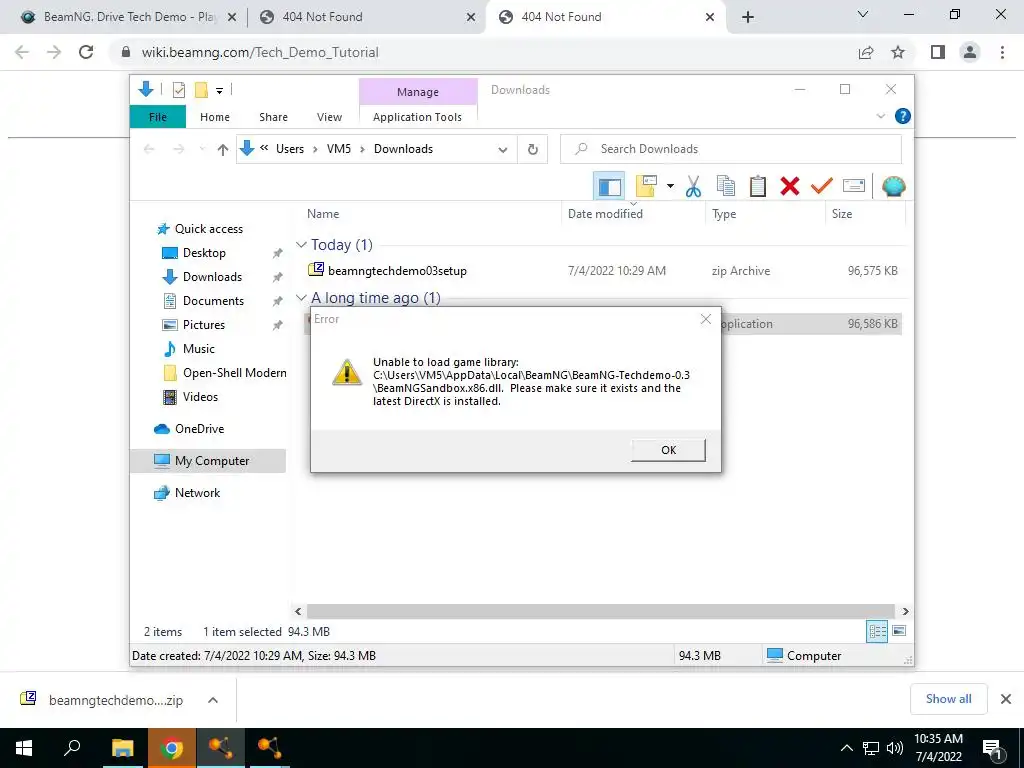Click the Chrome address bar URL
The width and height of the screenshot is (1024, 768).
point(260,52)
